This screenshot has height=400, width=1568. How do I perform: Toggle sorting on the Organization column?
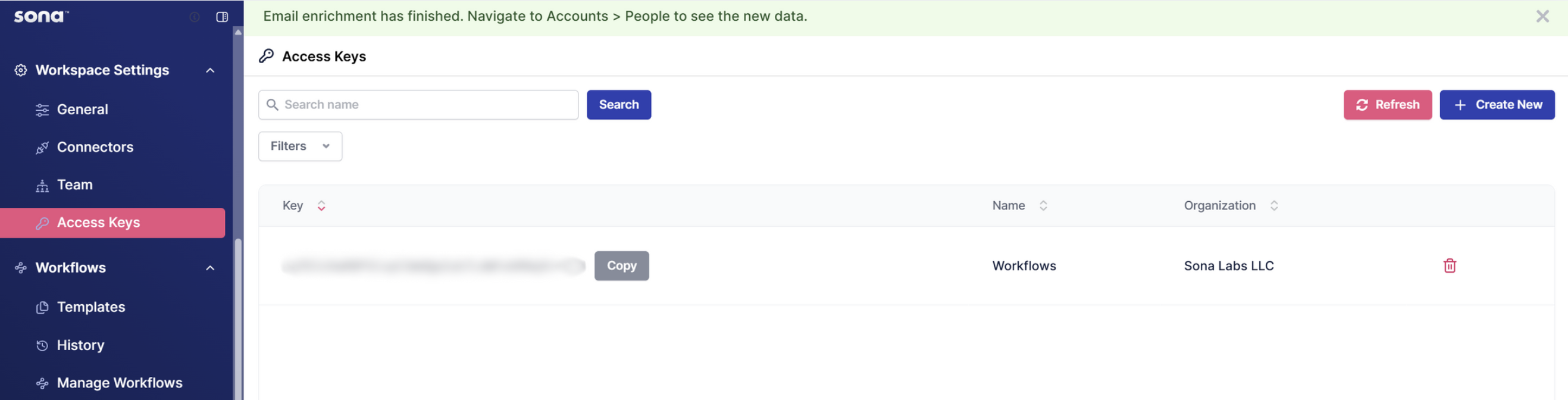point(1275,205)
